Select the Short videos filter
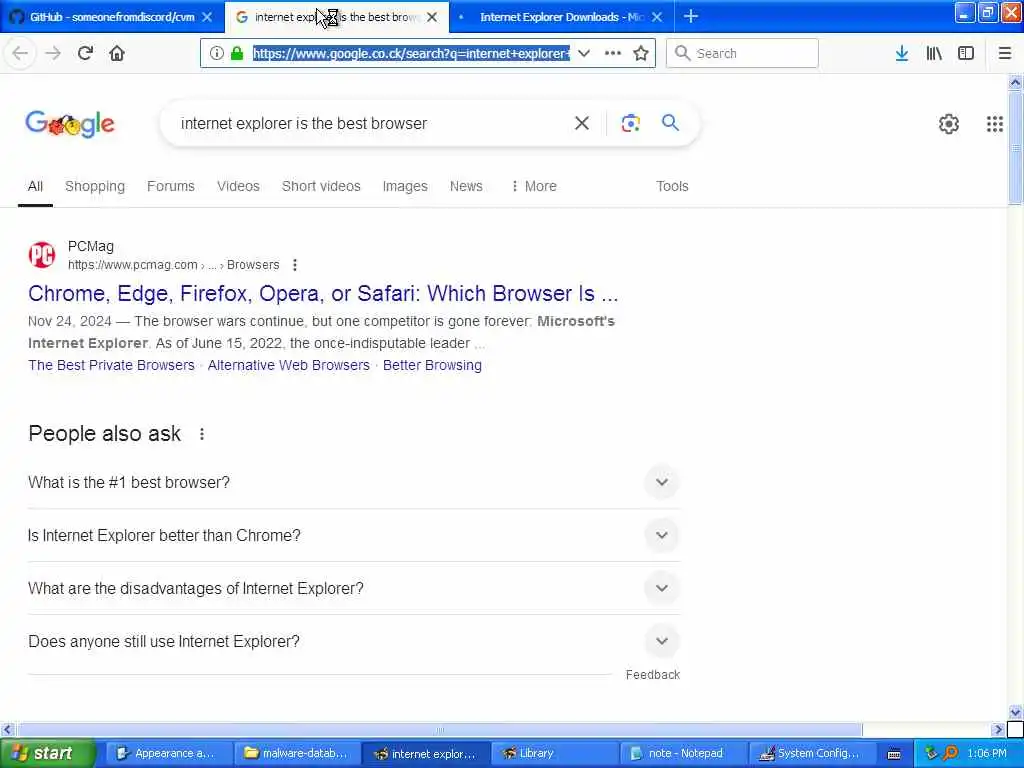The image size is (1024, 768). 321,186
